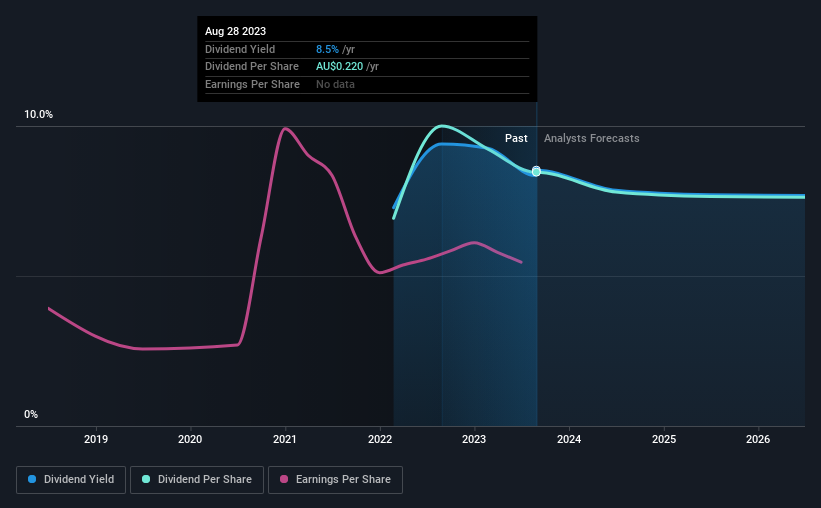Click the 2021 x-axis label
Screen dimensions: 821x508
(285, 439)
